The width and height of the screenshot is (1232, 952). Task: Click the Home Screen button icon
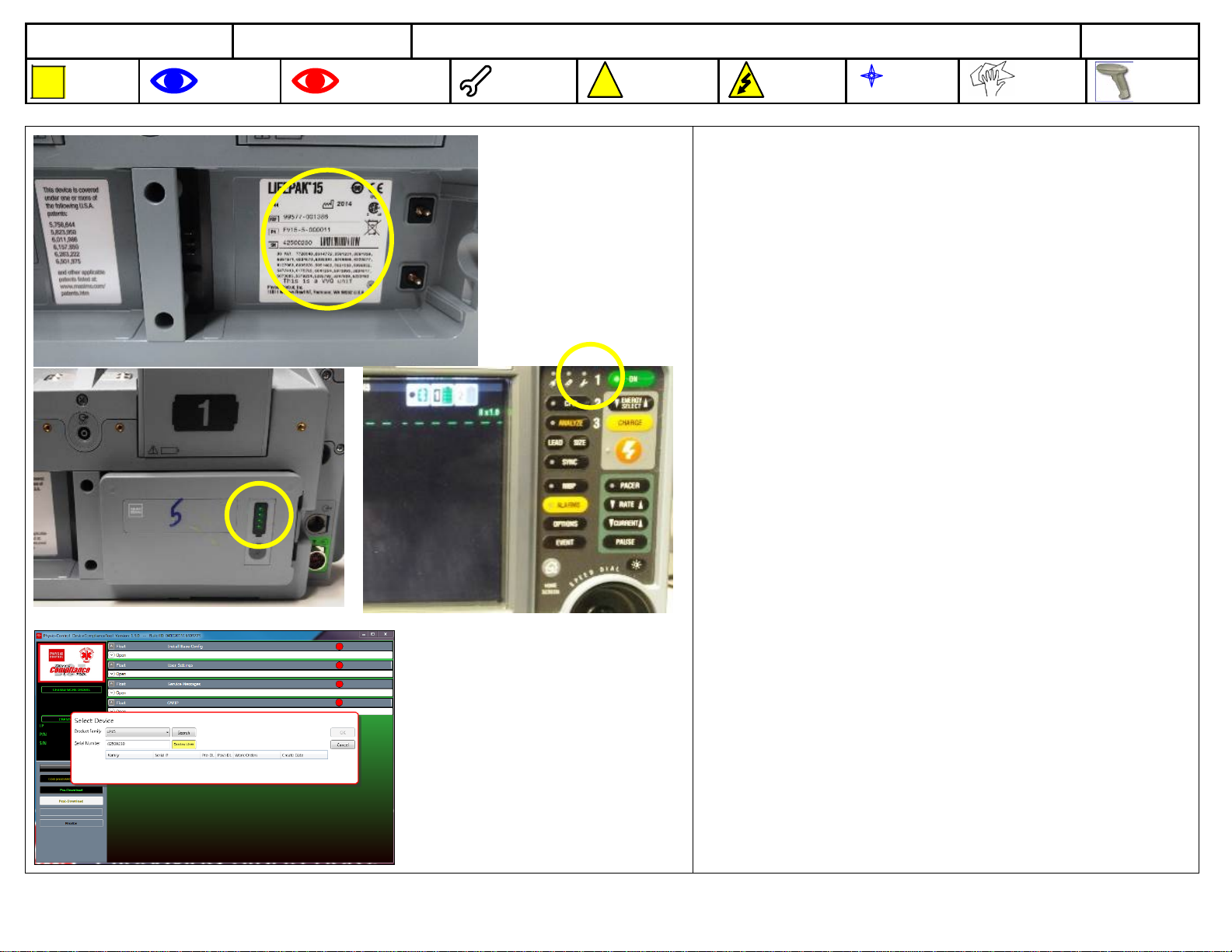(551, 568)
